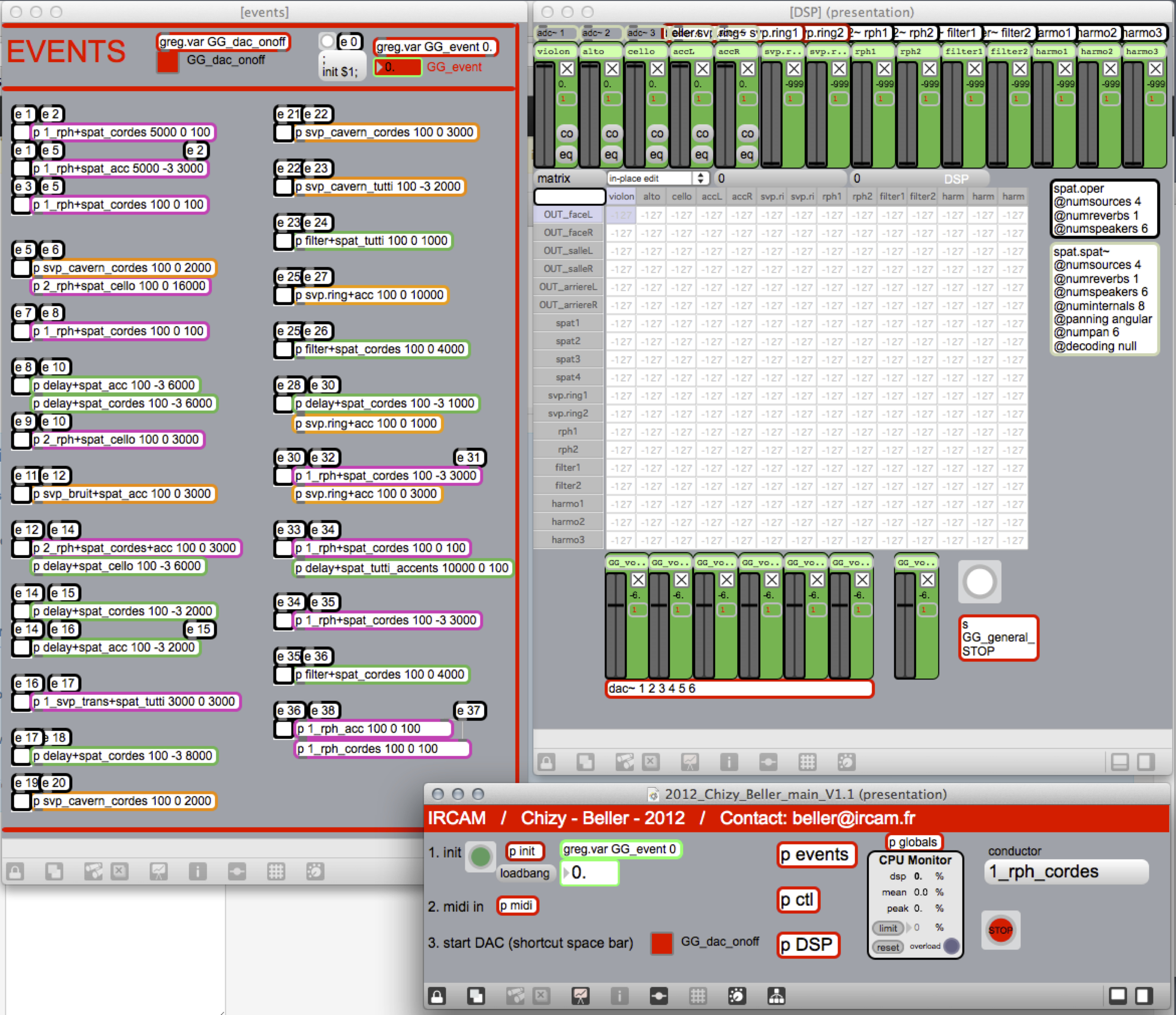Click the p globals box
Screen dimensions: 1176x1015
coord(913,842)
